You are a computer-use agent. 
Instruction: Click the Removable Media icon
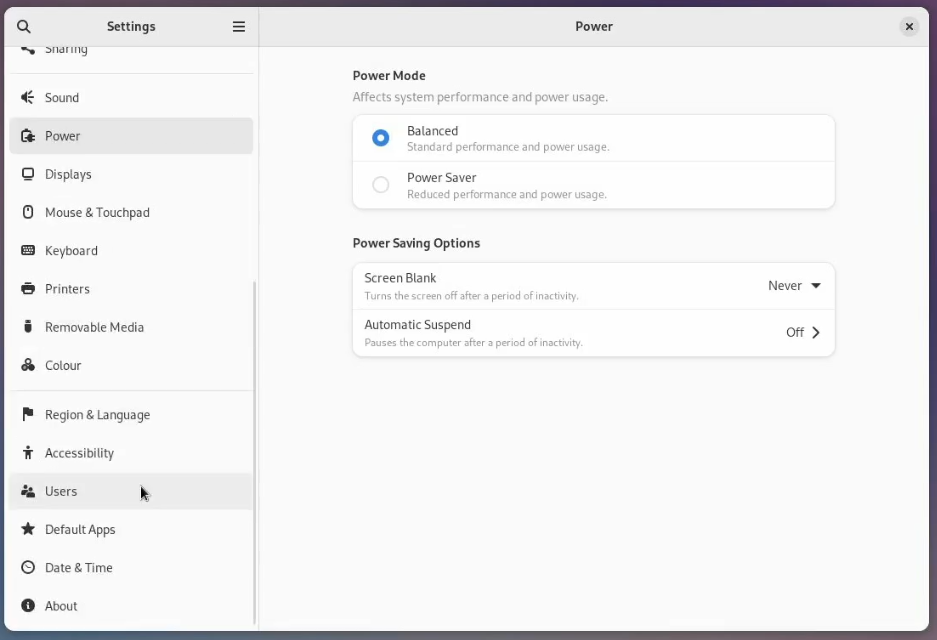coord(28,327)
